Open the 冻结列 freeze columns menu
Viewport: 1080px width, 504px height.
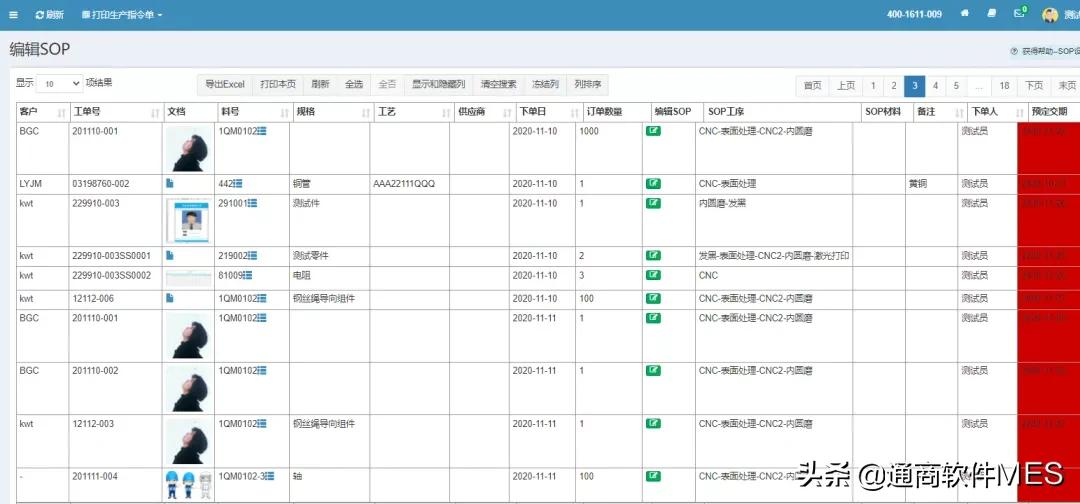(x=545, y=85)
